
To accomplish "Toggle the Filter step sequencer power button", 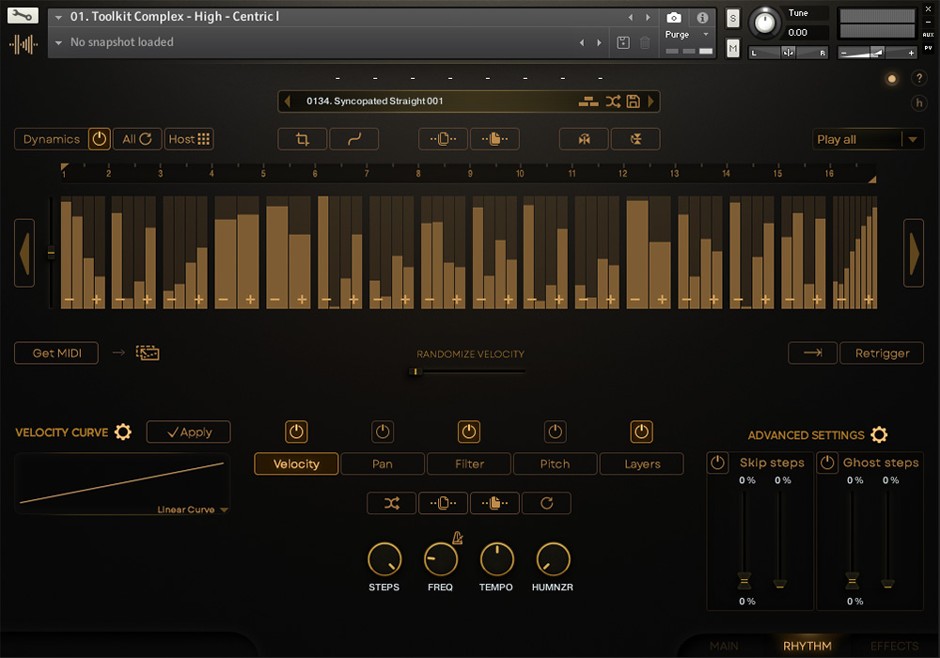I will [468, 431].
